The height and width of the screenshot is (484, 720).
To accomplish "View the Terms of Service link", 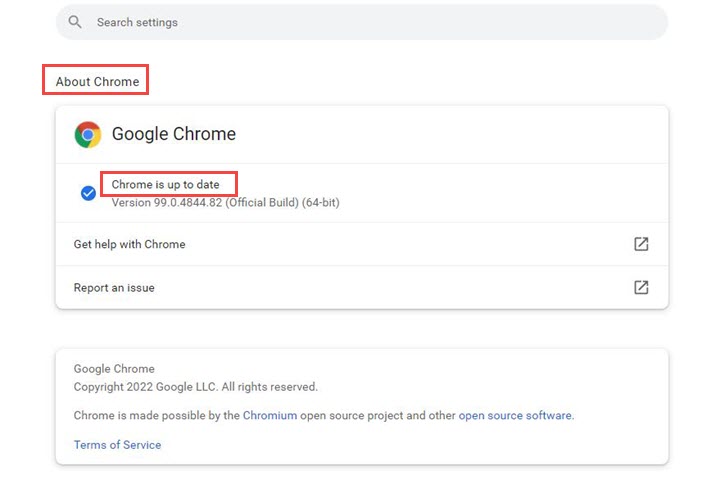I will [117, 445].
